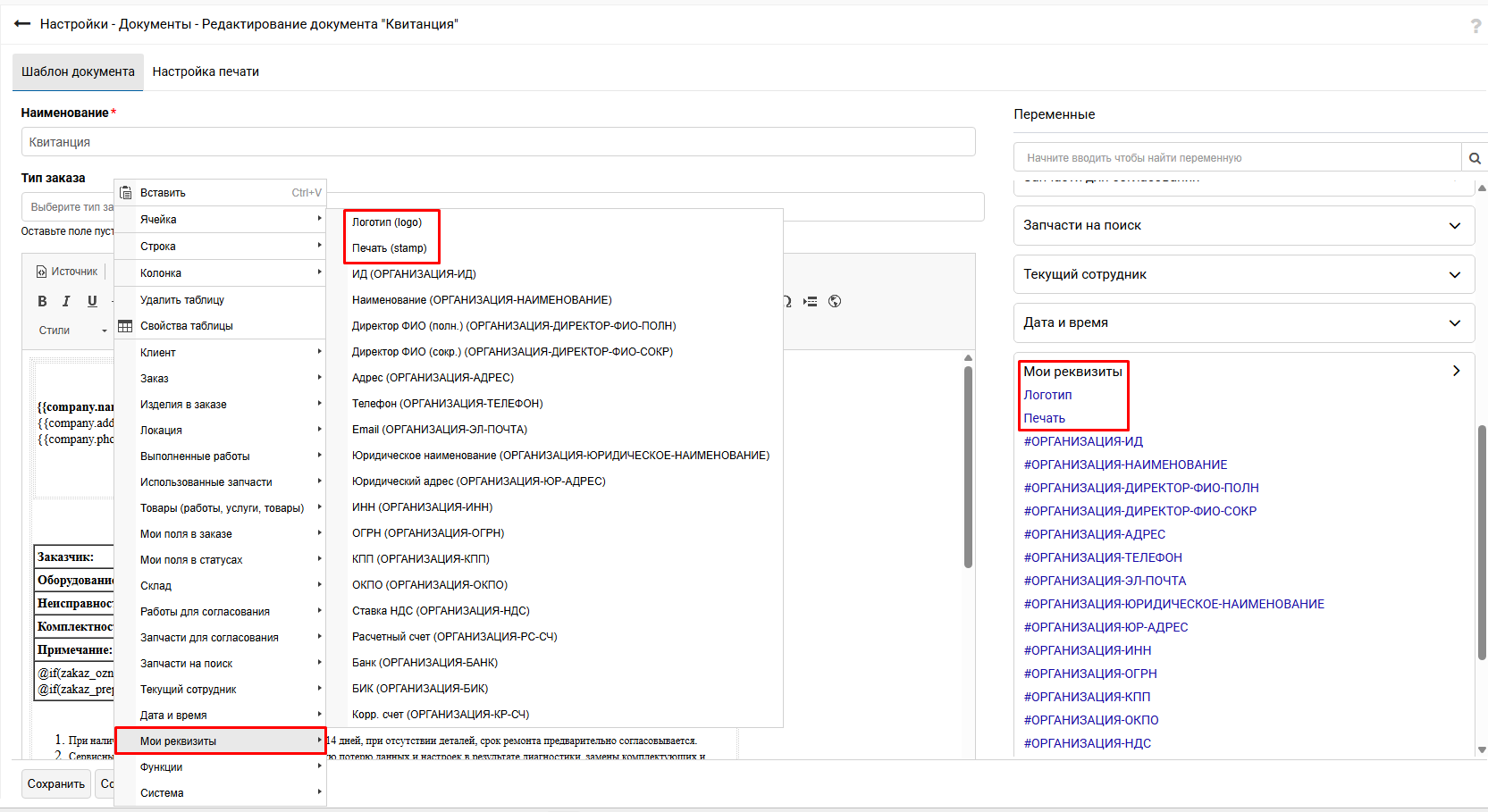Click the magnifier icon in the variable search

click(x=1475, y=158)
